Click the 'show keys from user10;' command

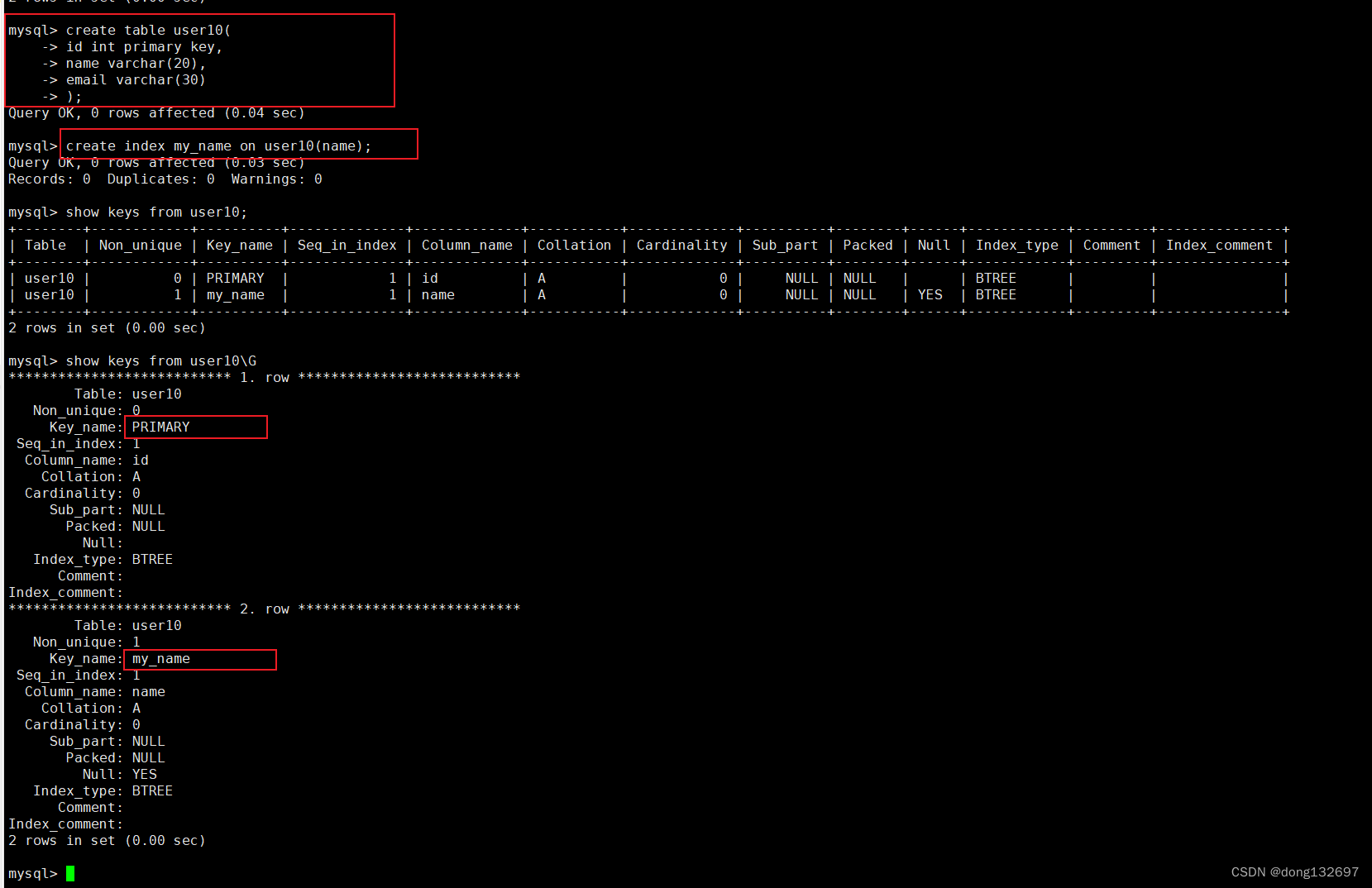point(157,212)
